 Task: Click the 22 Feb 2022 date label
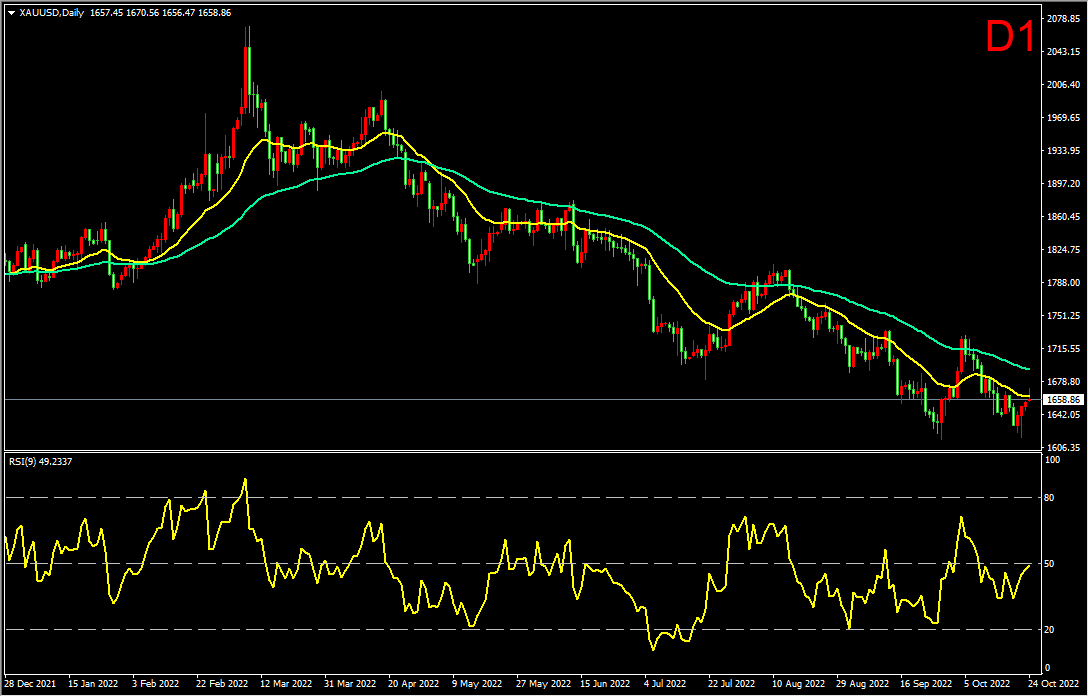(222, 684)
